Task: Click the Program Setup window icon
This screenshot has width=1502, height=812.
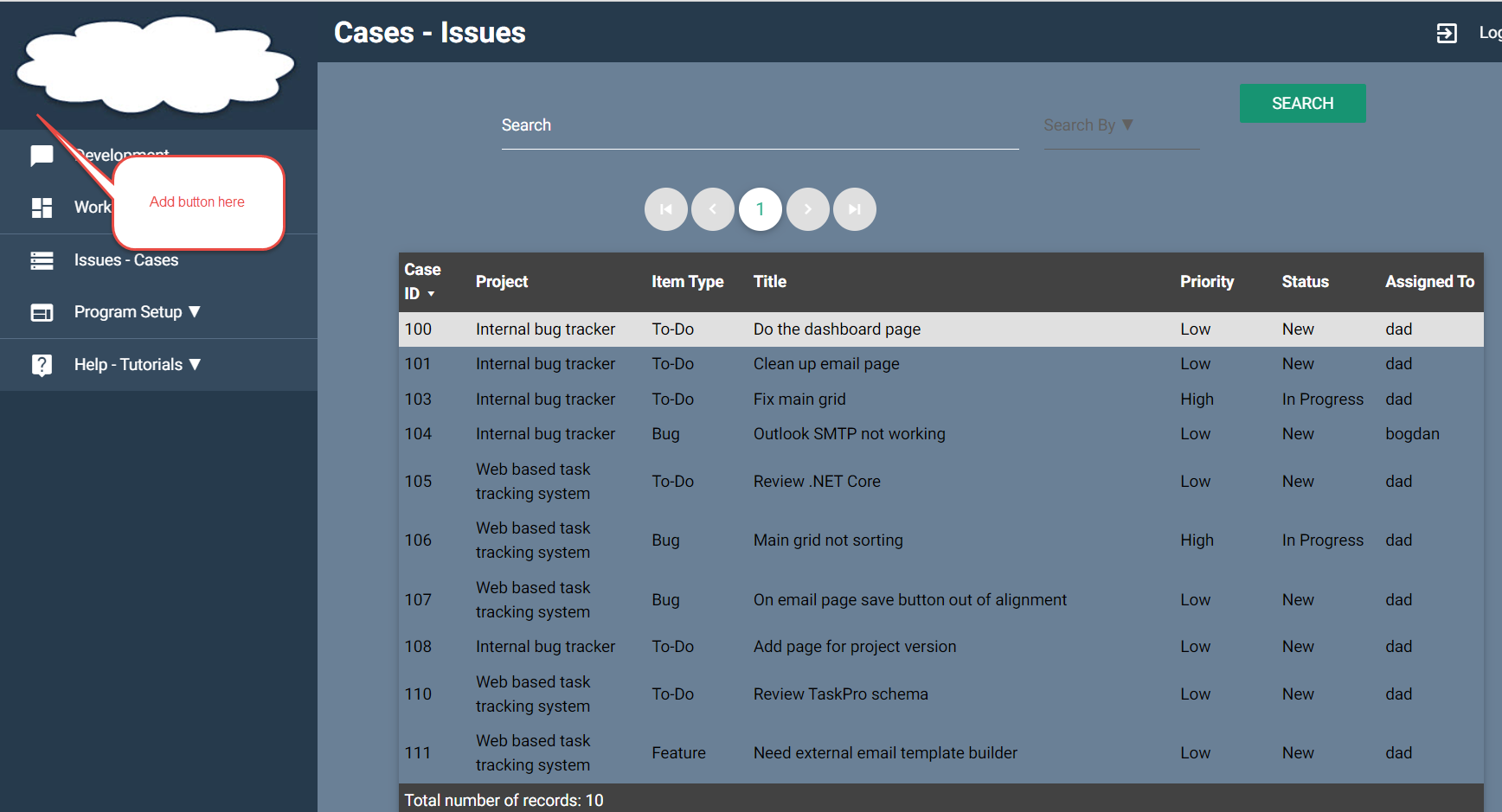Action: 42,312
